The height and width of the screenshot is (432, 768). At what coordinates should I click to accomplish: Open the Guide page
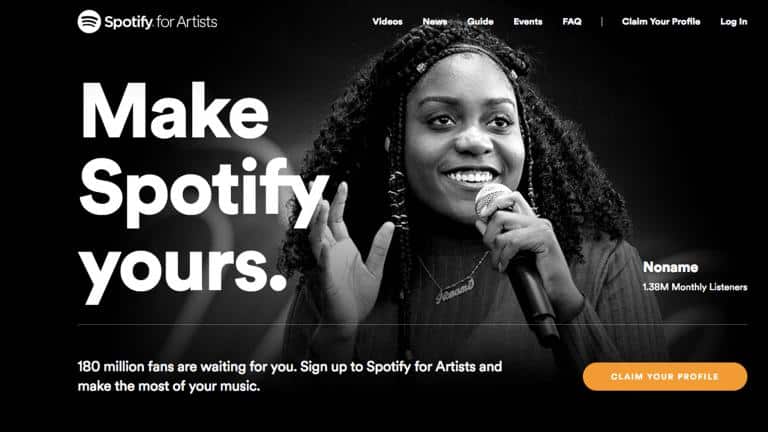click(480, 22)
